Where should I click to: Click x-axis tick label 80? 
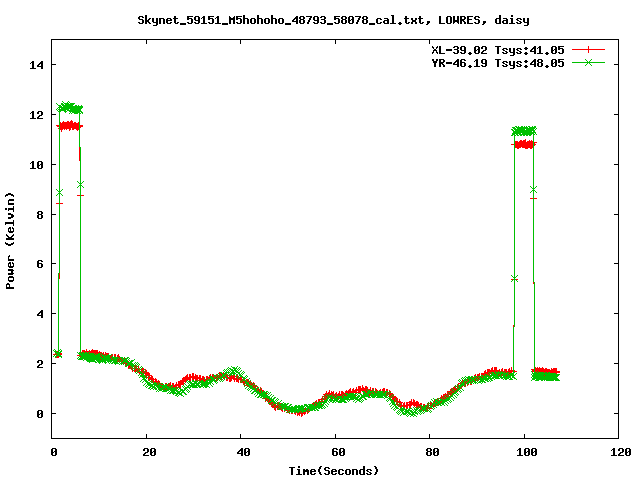[x=432, y=452]
